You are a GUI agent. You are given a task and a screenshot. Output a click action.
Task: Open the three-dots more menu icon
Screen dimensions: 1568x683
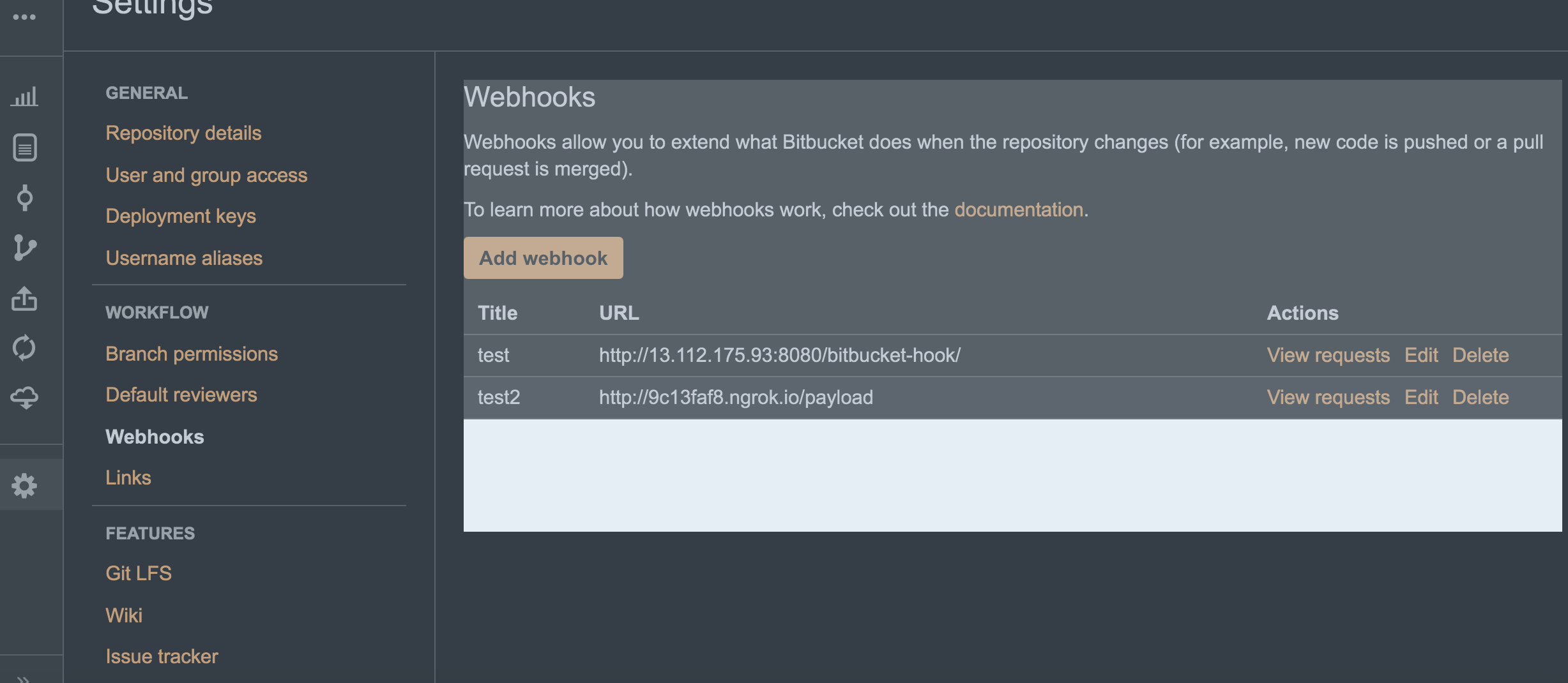tap(24, 17)
